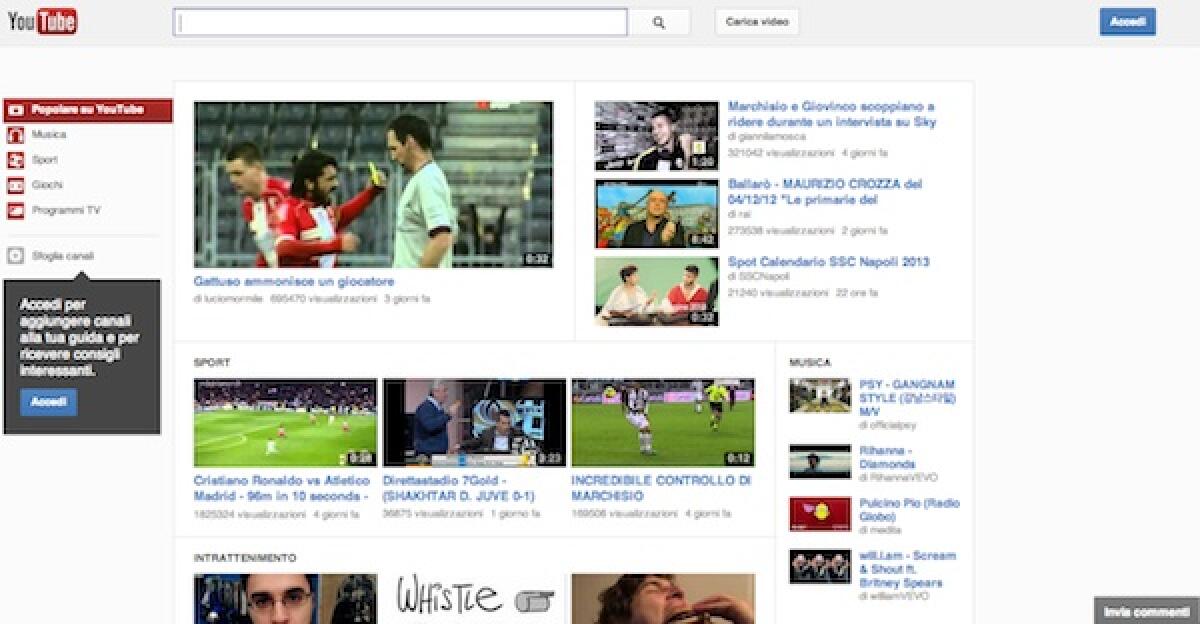Click the MUSICA section heading
The width and height of the screenshot is (1200, 624).
click(x=810, y=363)
